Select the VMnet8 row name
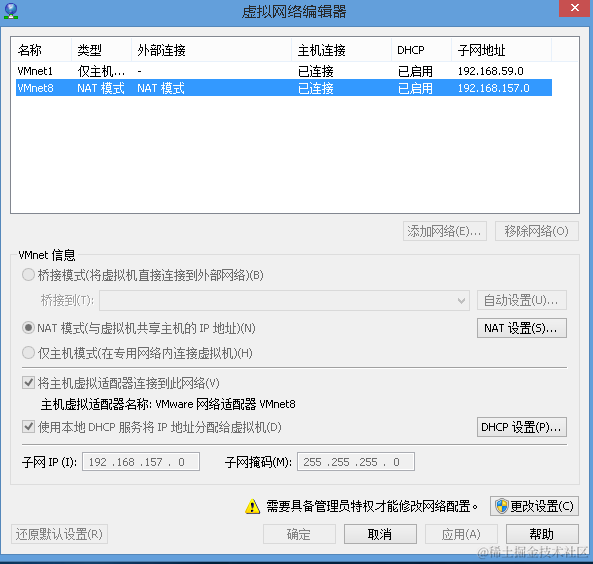The height and width of the screenshot is (564, 593). pos(35,88)
